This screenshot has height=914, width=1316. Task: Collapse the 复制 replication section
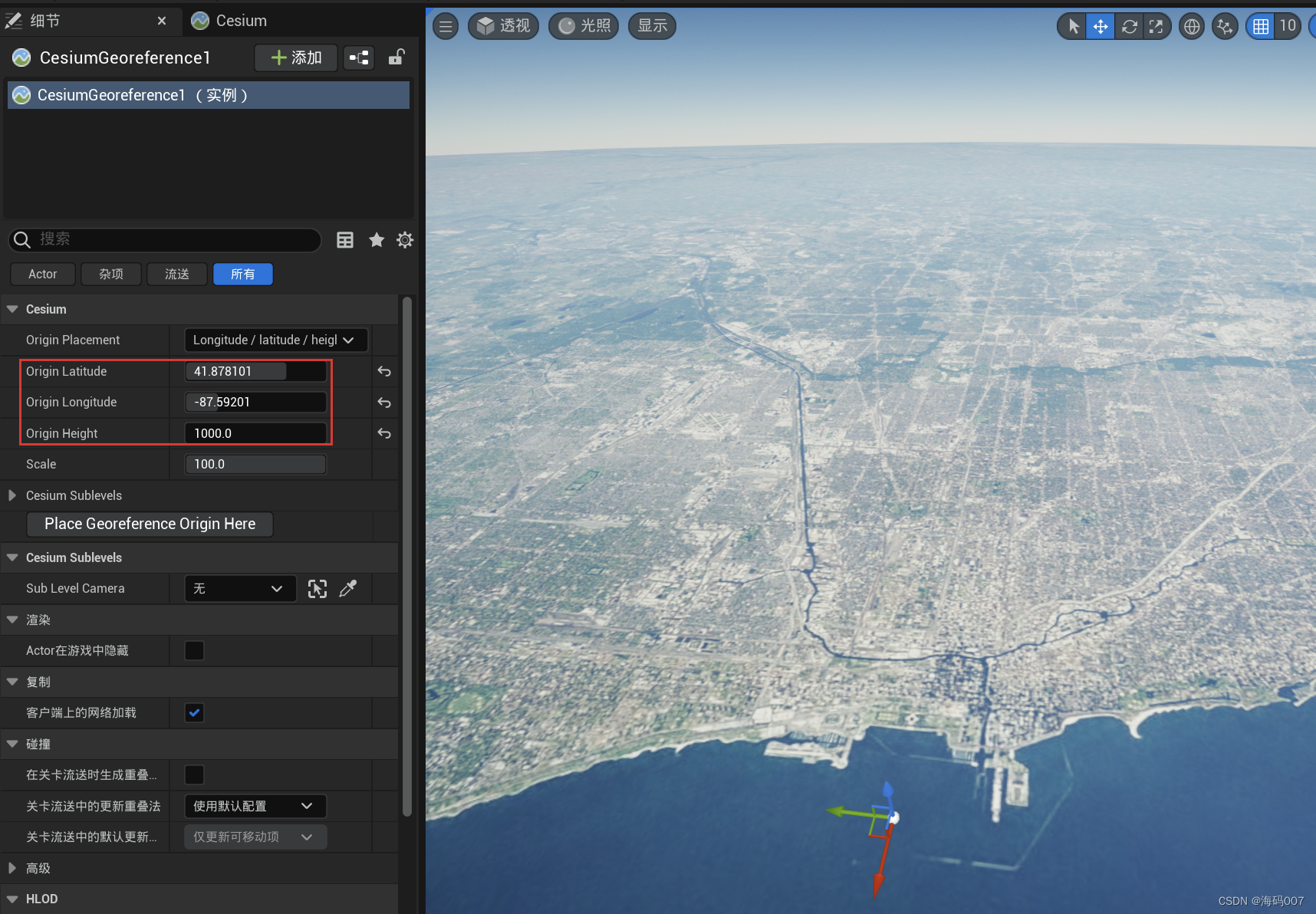click(12, 682)
